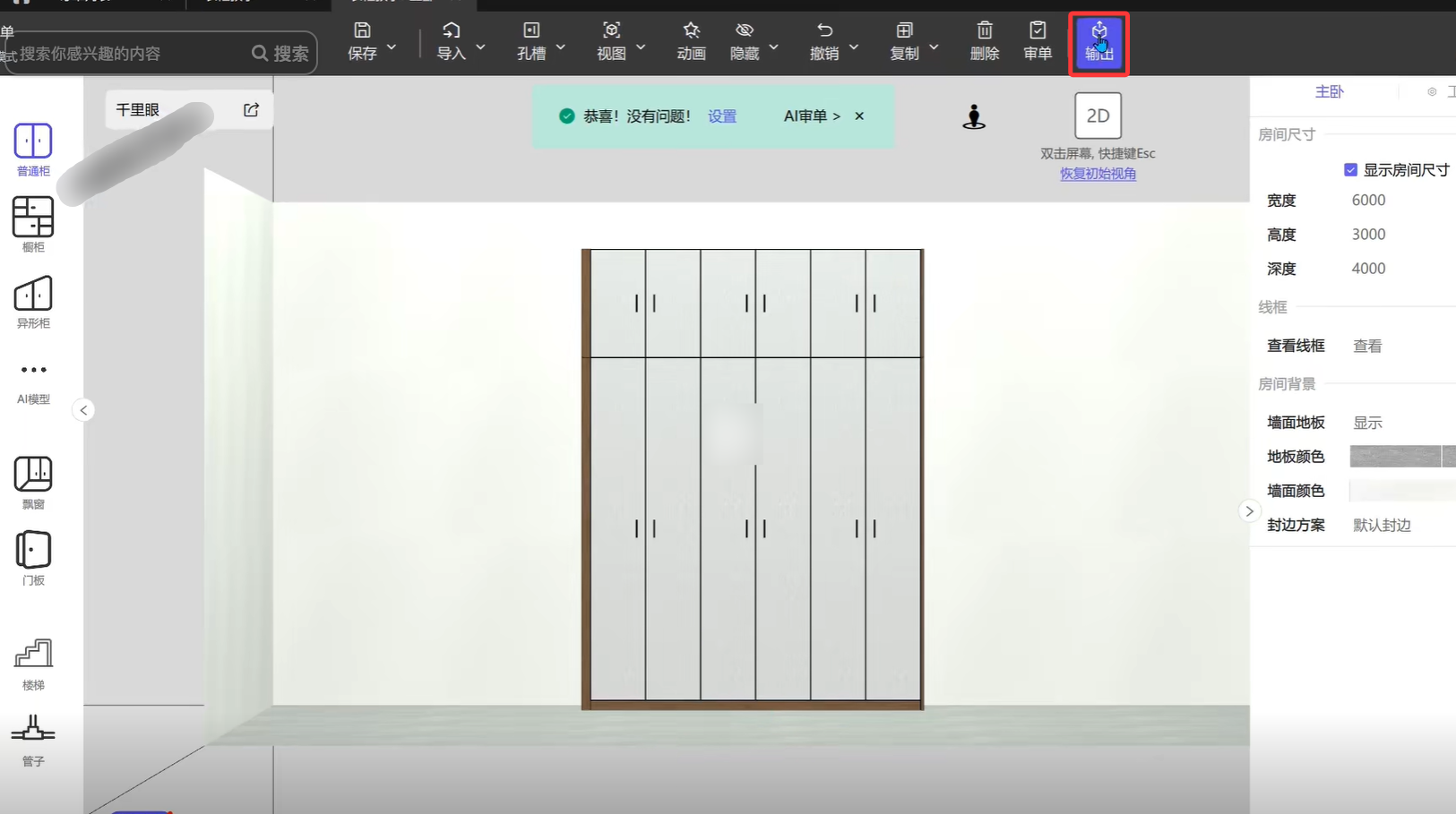This screenshot has height=814, width=1456.
Task: Select the 飘窗 bay window icon
Action: tap(33, 474)
